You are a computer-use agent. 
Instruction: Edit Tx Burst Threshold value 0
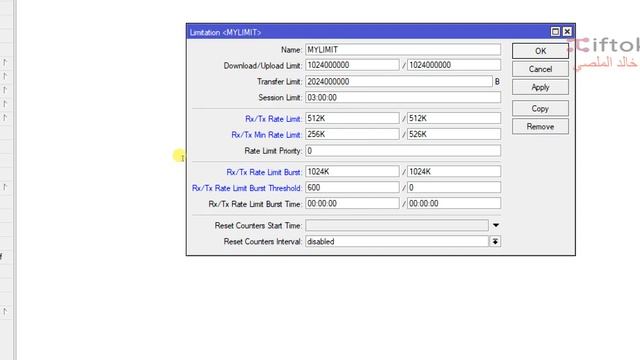coord(454,188)
